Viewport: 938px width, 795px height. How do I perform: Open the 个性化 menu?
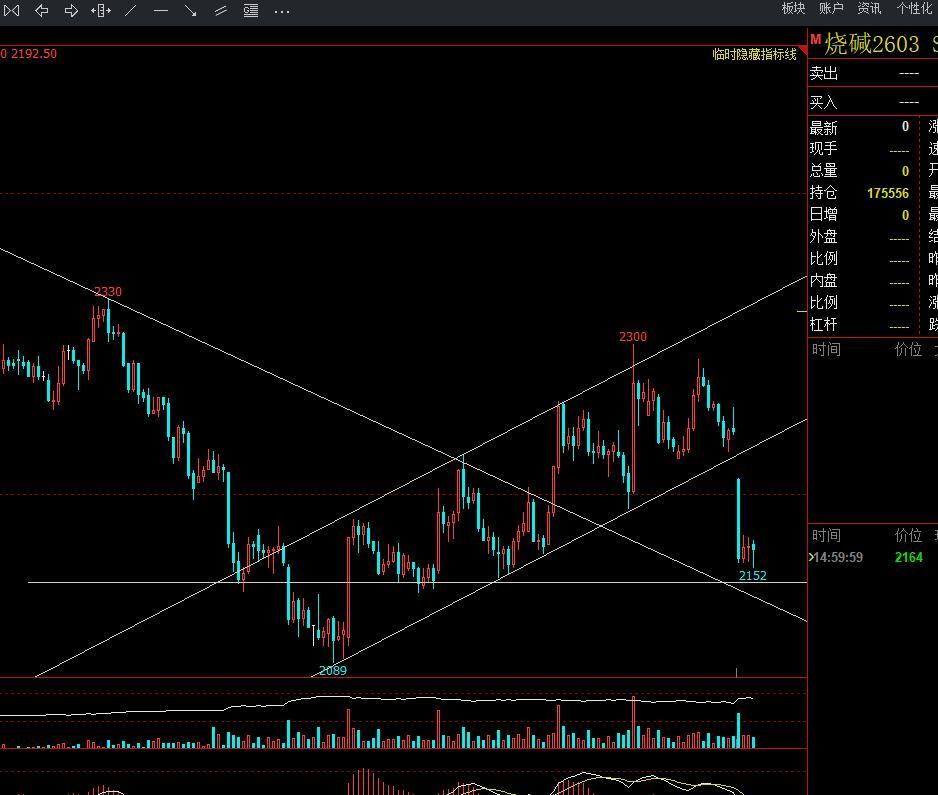click(x=914, y=8)
